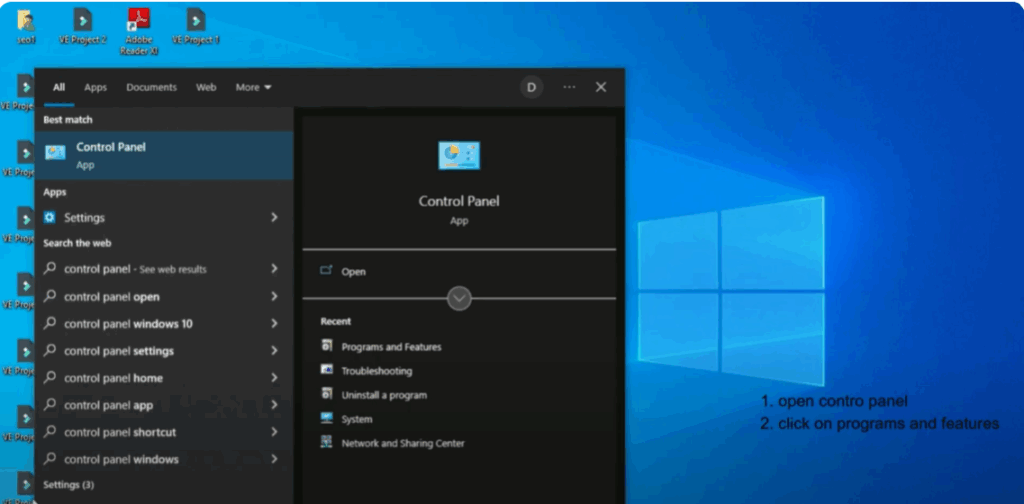Click the Control Panel best match icon
This screenshot has height=504, width=1024.
(55, 154)
